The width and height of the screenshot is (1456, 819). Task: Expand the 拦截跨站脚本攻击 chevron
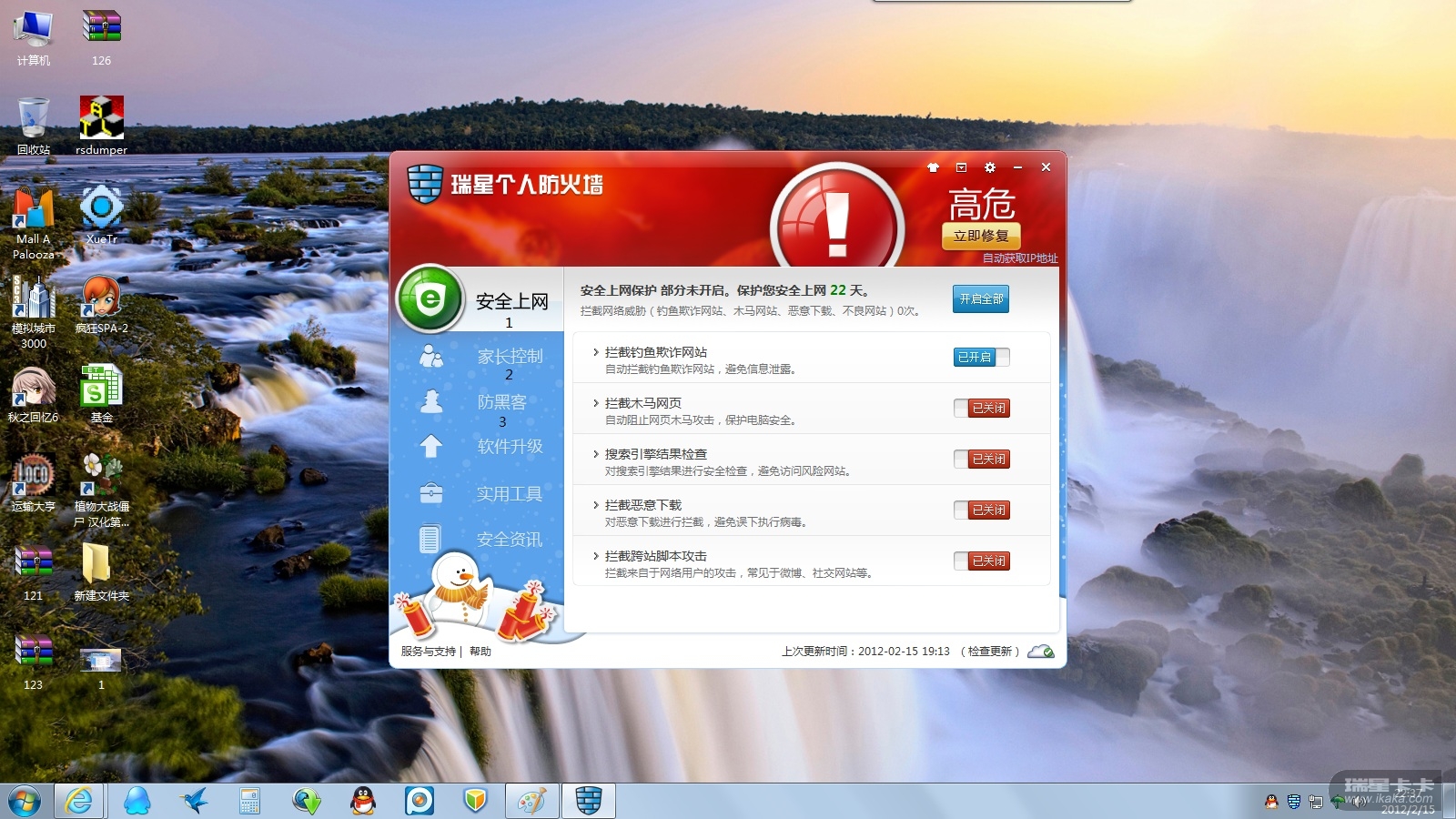pyautogui.click(x=595, y=556)
